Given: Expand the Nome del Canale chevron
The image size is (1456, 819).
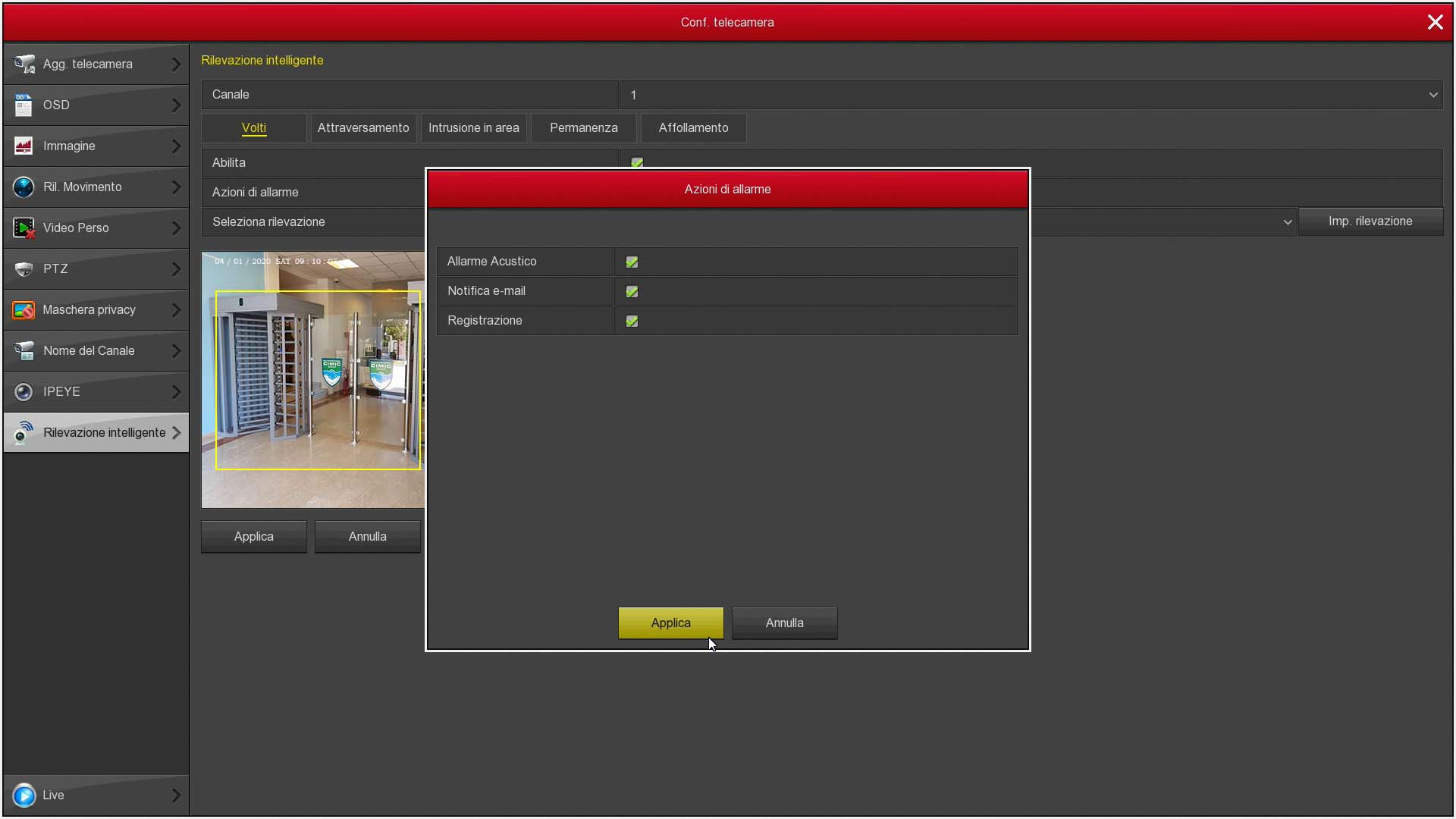Looking at the screenshot, I should coord(176,351).
